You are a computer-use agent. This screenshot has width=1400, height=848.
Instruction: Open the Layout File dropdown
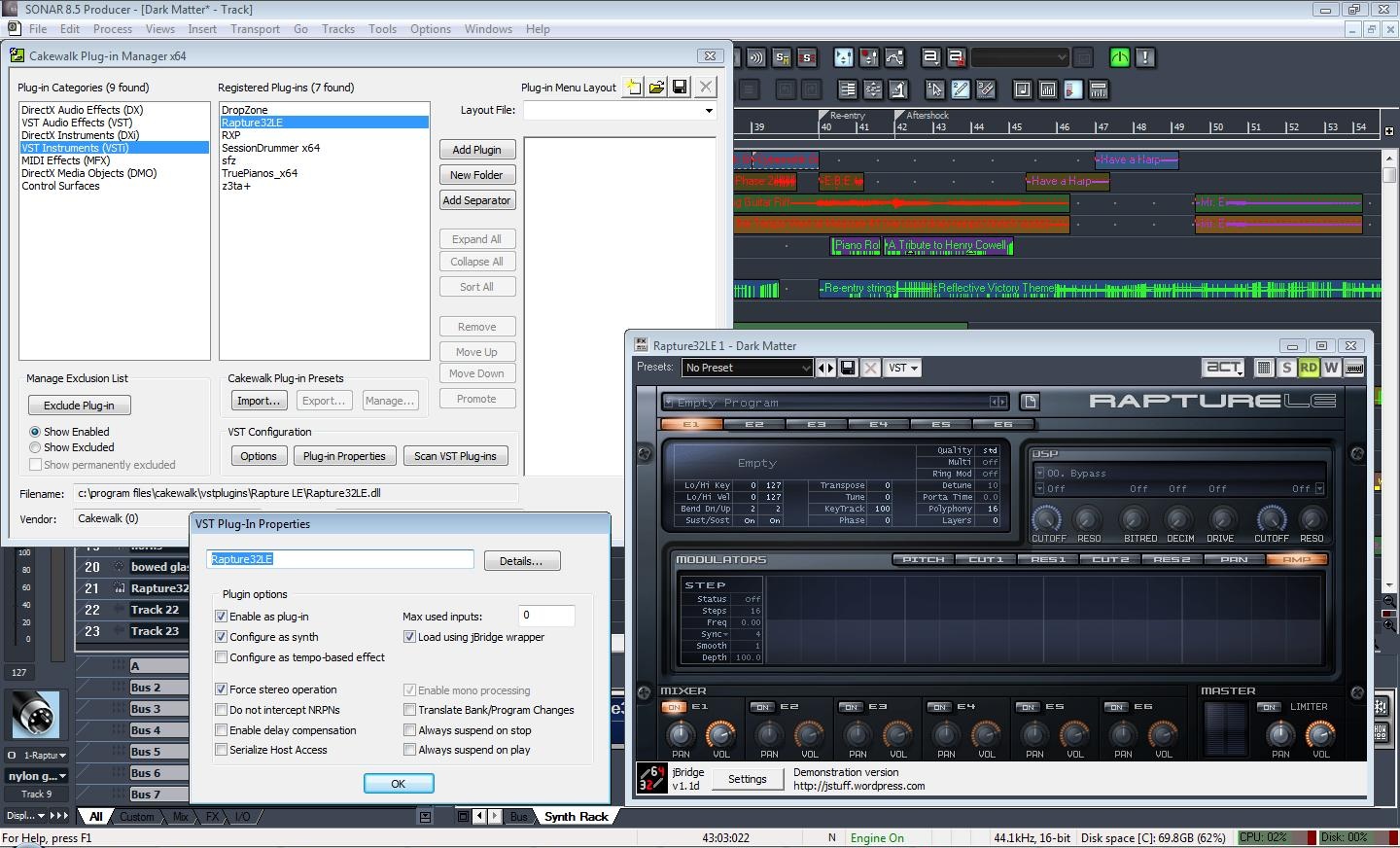[x=709, y=110]
